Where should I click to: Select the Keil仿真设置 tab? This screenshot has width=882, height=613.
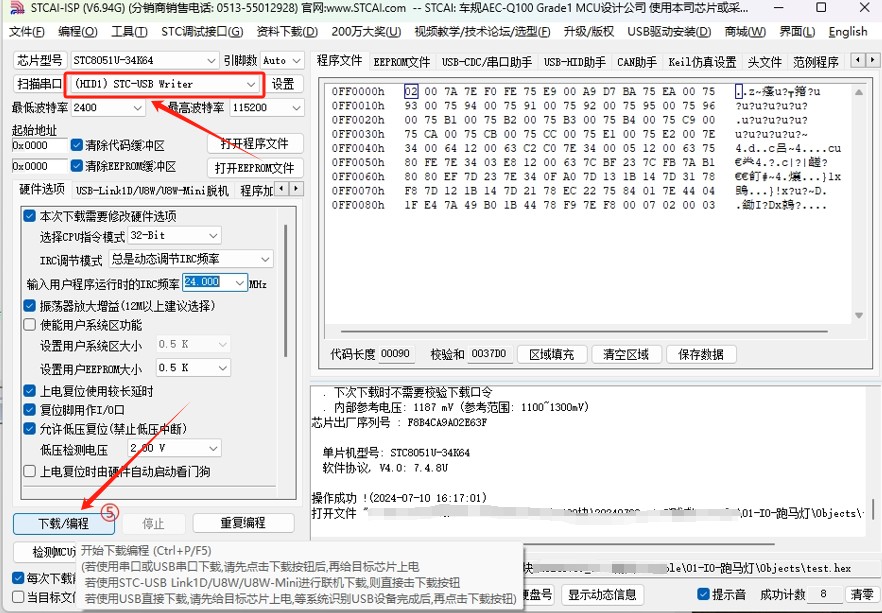702,62
